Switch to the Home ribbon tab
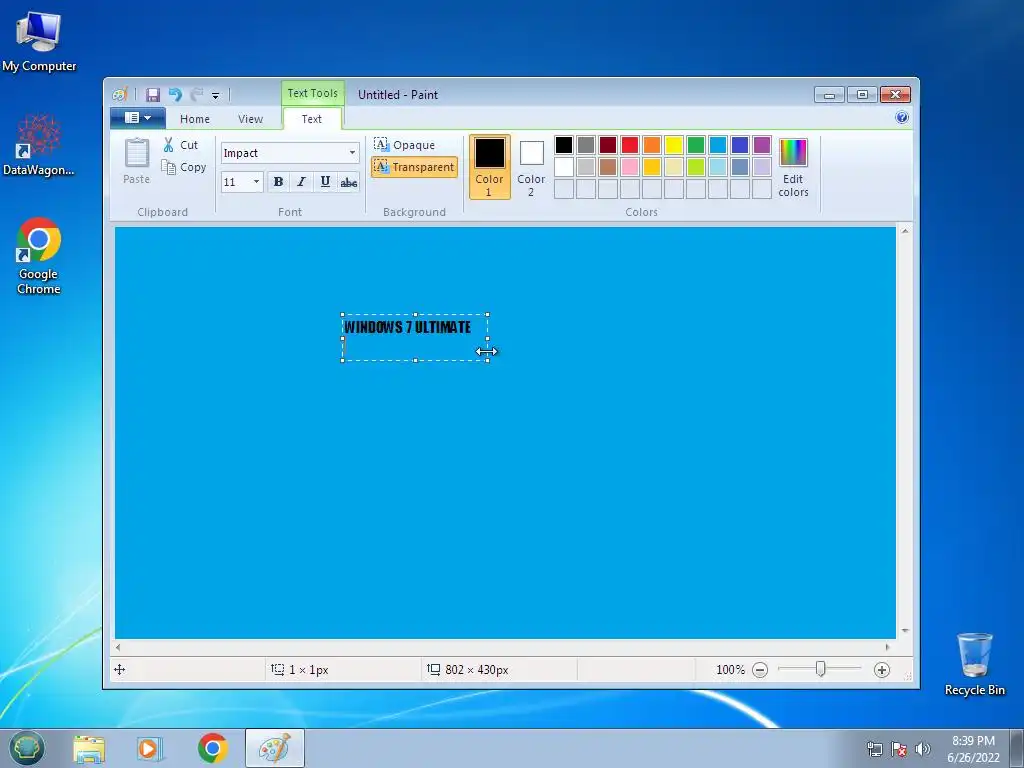The height and width of the screenshot is (768, 1024). point(195,119)
